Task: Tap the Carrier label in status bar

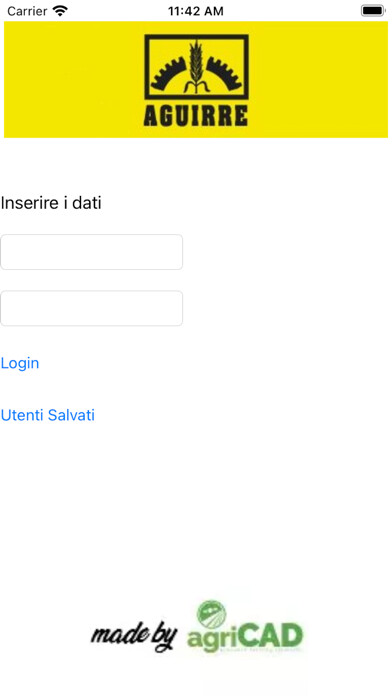Action: (x=27, y=11)
